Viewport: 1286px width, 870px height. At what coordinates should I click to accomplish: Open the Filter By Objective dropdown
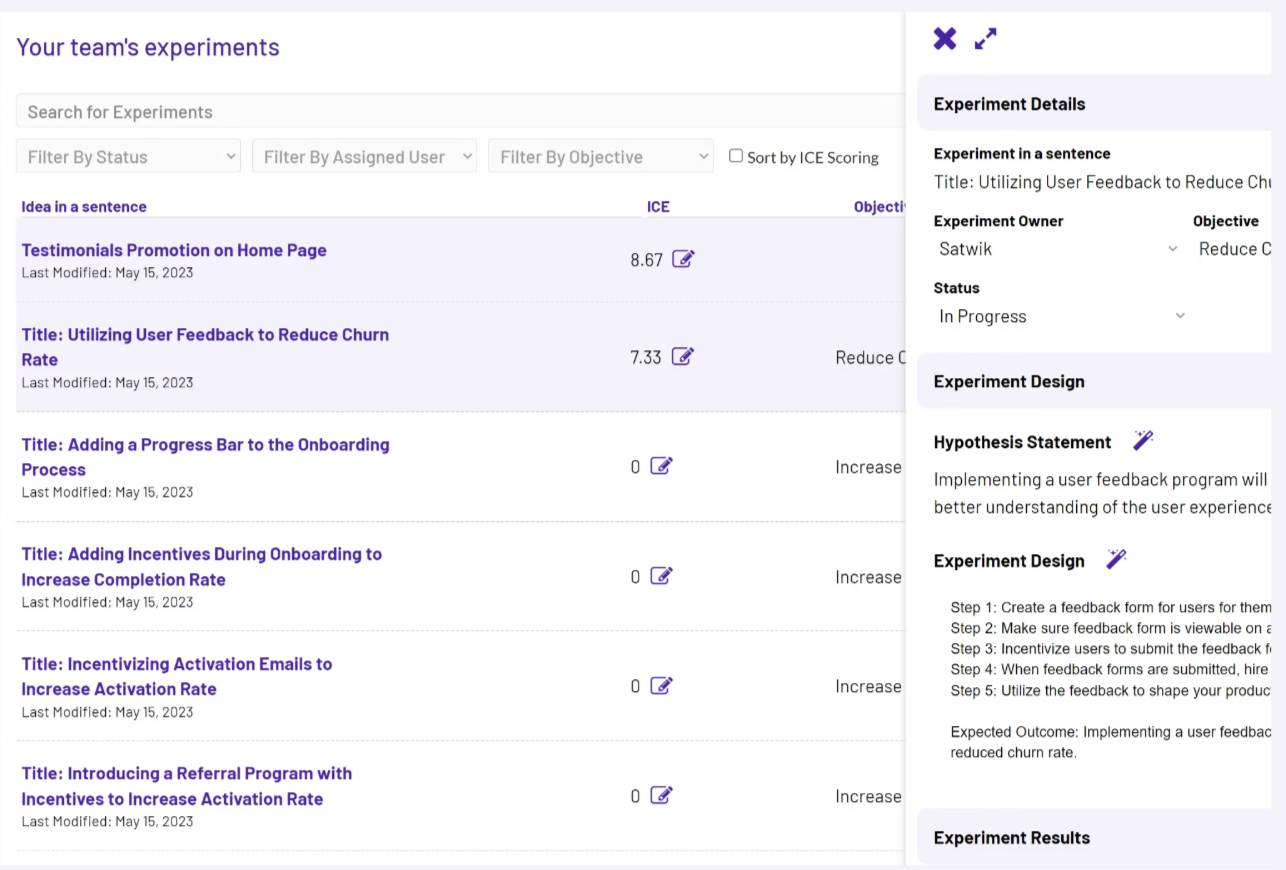coord(600,156)
